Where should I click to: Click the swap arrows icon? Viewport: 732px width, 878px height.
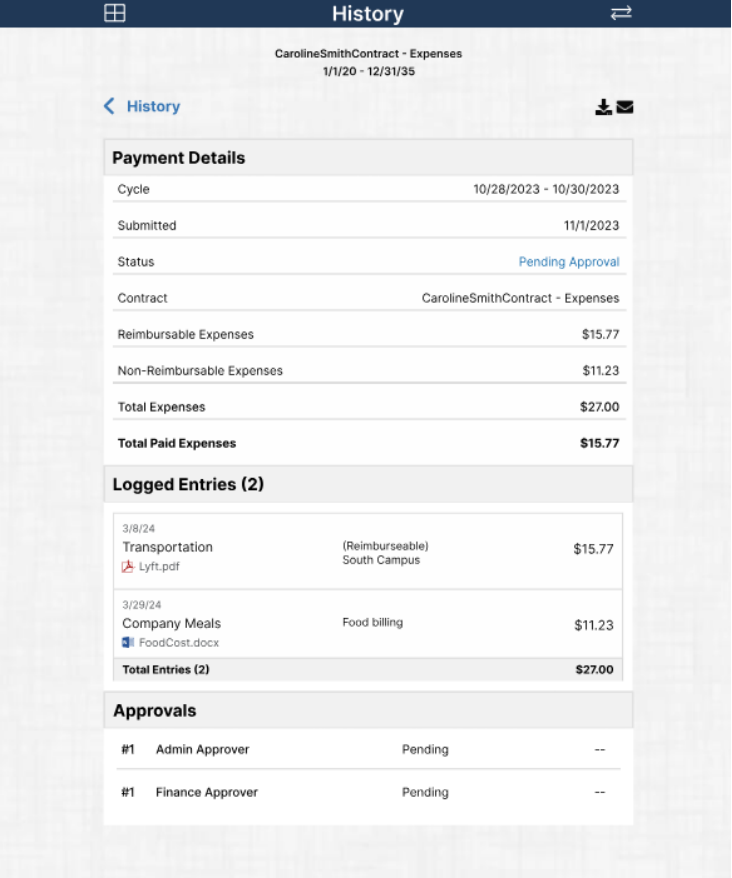621,13
